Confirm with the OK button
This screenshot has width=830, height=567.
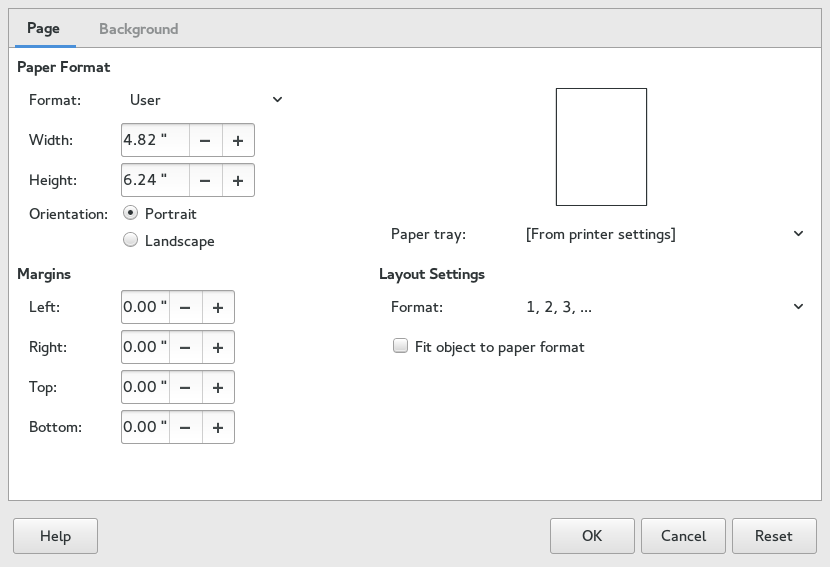[x=592, y=536]
